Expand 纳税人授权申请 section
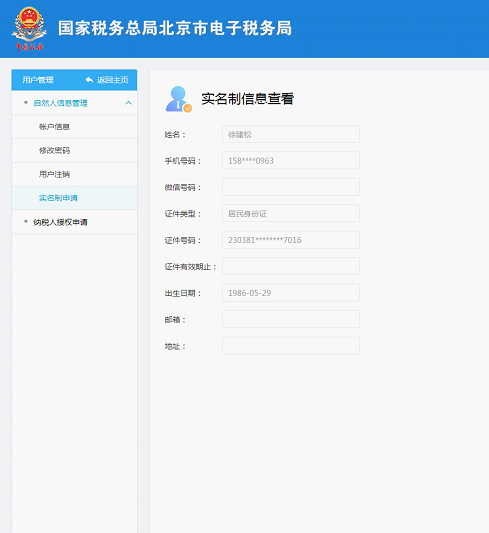 [60, 222]
